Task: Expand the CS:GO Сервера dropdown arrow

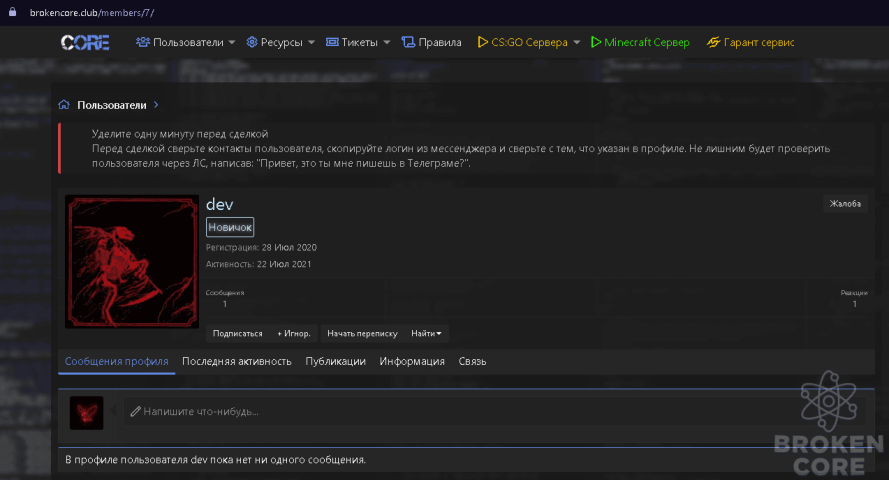Action: [x=577, y=43]
